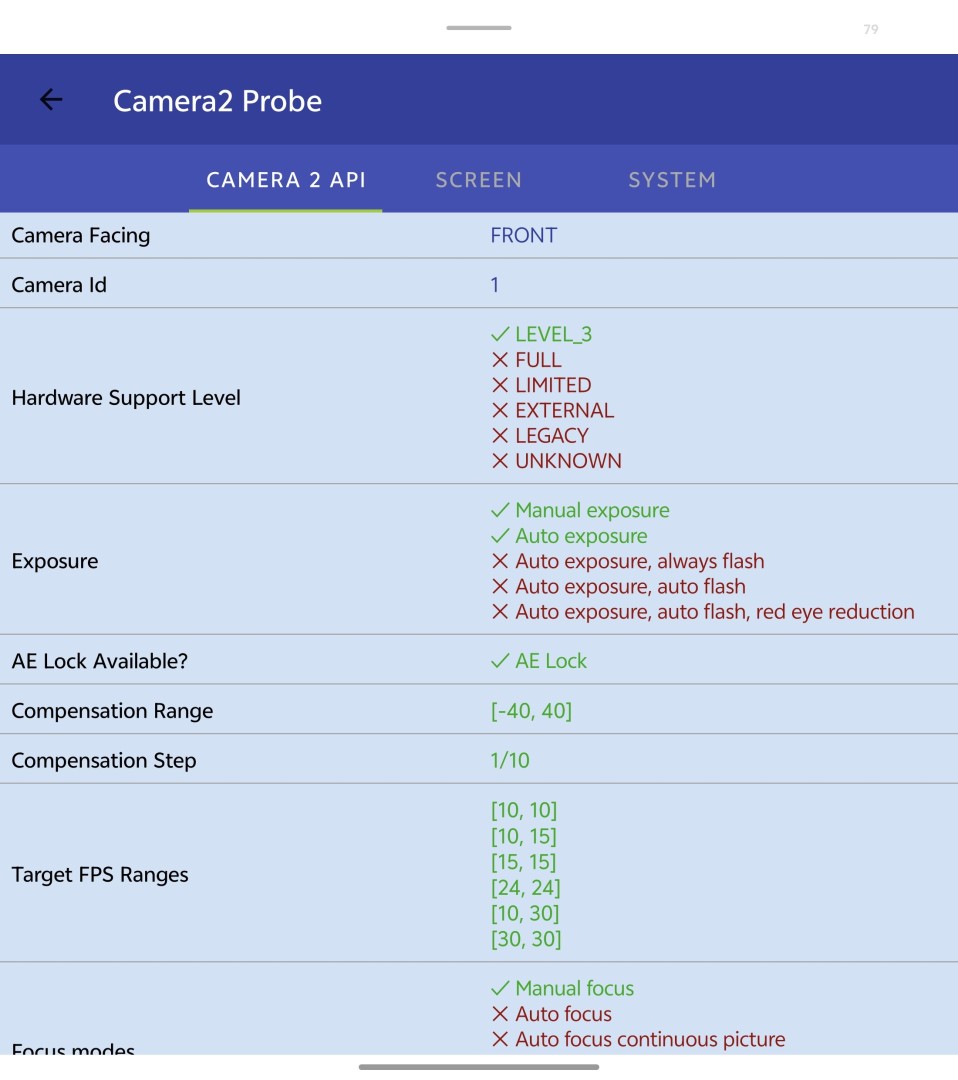Tap the Camera Facing FRONT value
This screenshot has width=958, height=1080.
click(x=523, y=236)
